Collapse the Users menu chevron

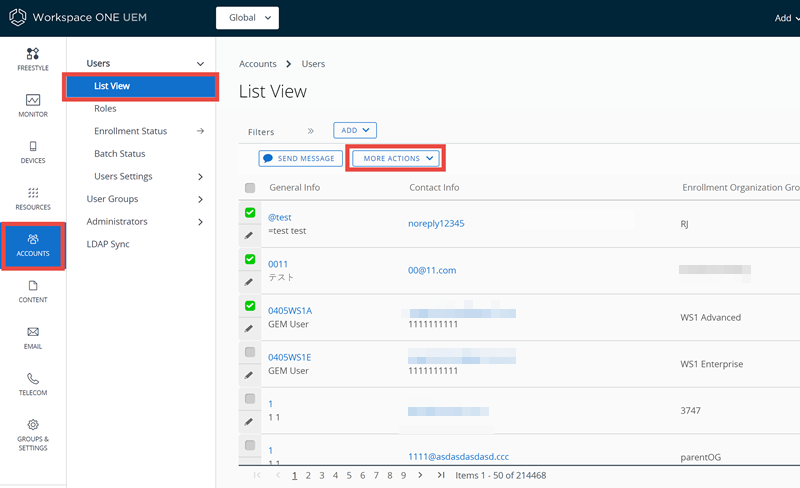(x=201, y=64)
